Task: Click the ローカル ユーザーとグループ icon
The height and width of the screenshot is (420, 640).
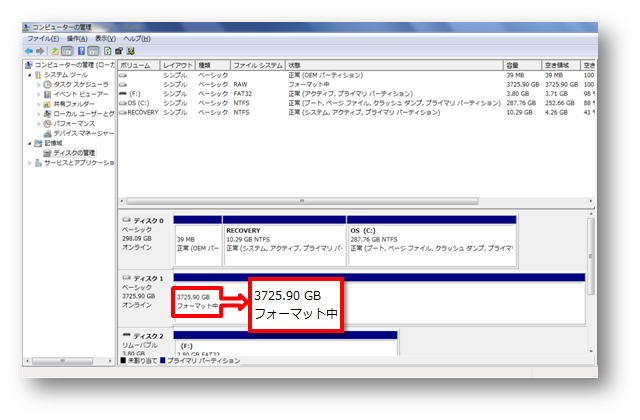Action: click(47, 114)
